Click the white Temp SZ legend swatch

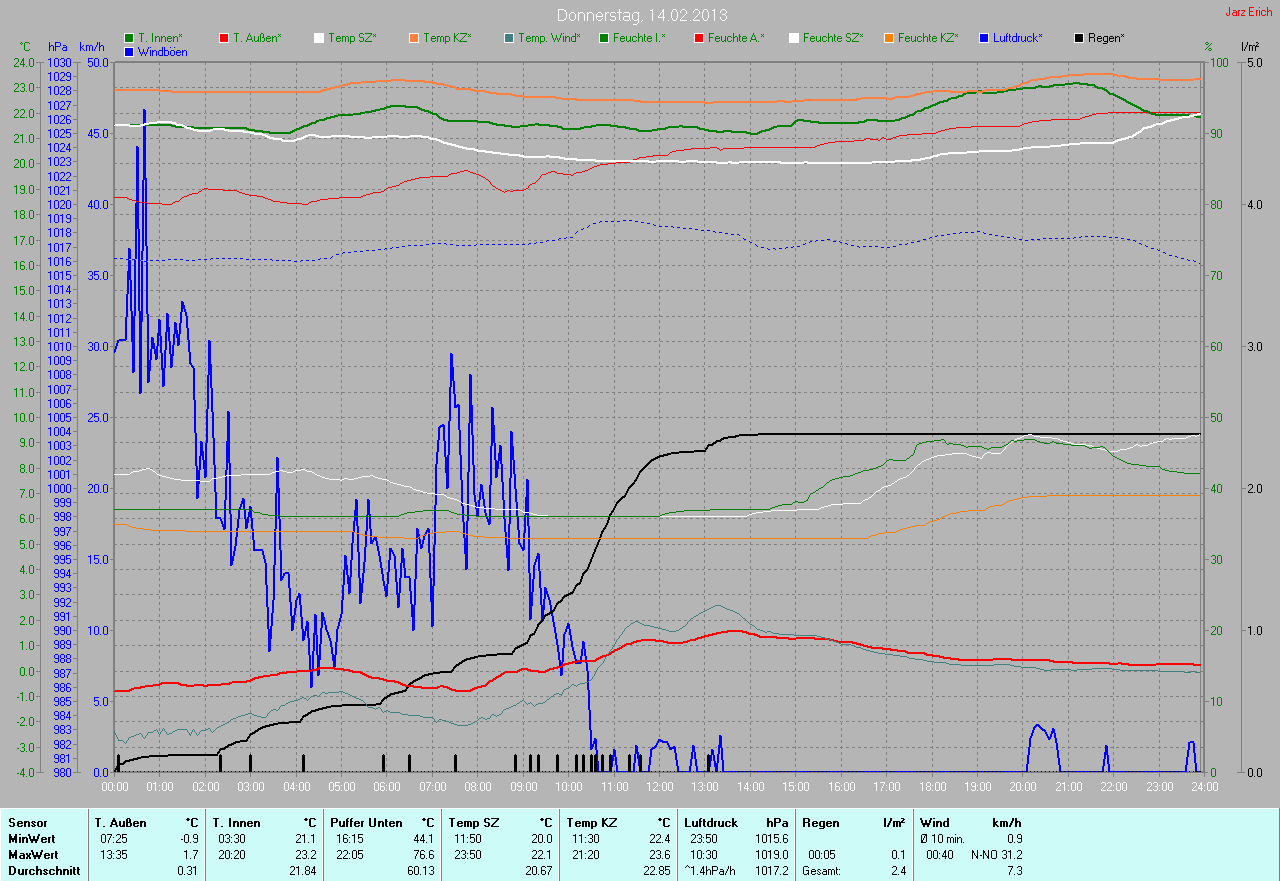click(x=319, y=38)
